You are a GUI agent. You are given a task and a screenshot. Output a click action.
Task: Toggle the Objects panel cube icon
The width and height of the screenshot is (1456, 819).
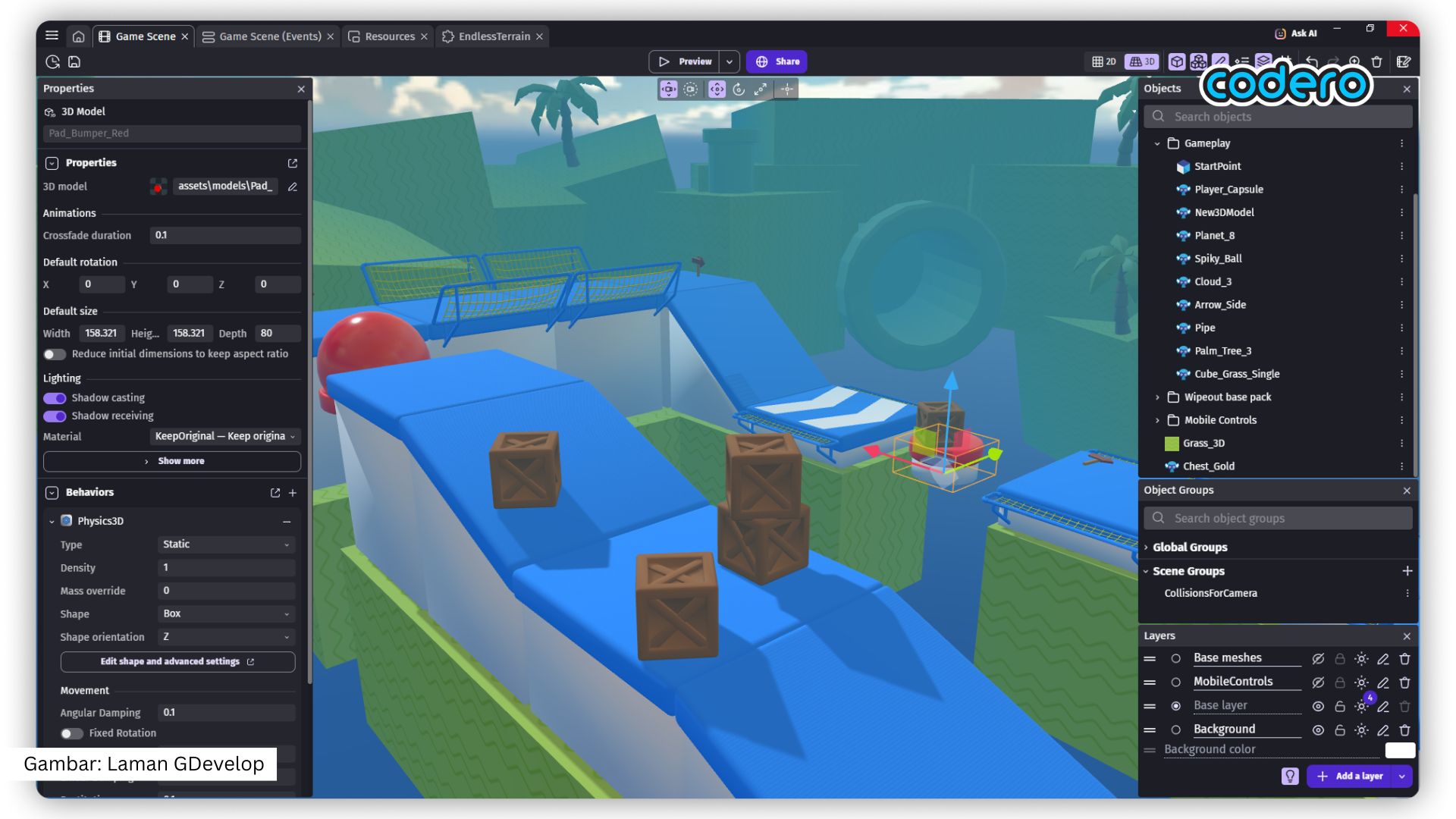(x=1176, y=61)
